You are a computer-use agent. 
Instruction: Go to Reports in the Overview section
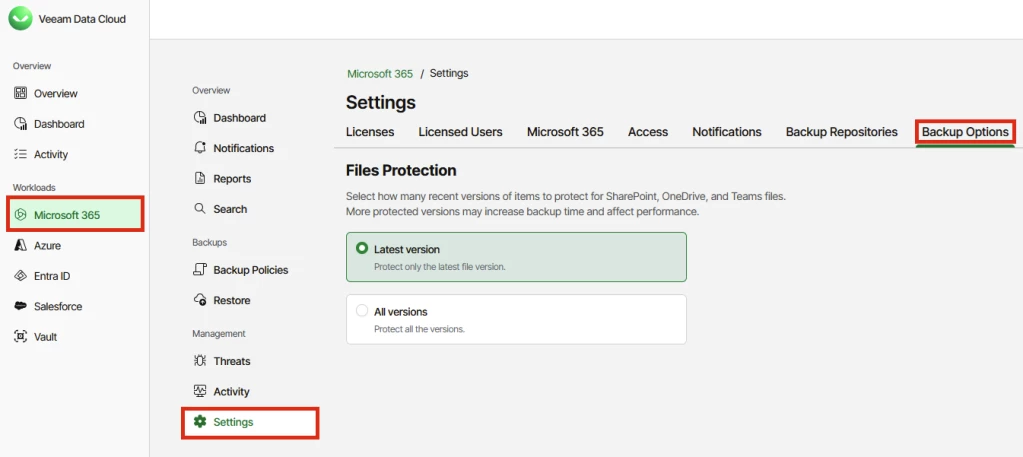tap(232, 179)
